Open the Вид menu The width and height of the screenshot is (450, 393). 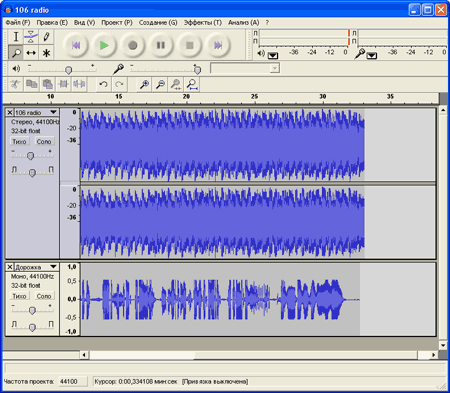click(x=84, y=23)
